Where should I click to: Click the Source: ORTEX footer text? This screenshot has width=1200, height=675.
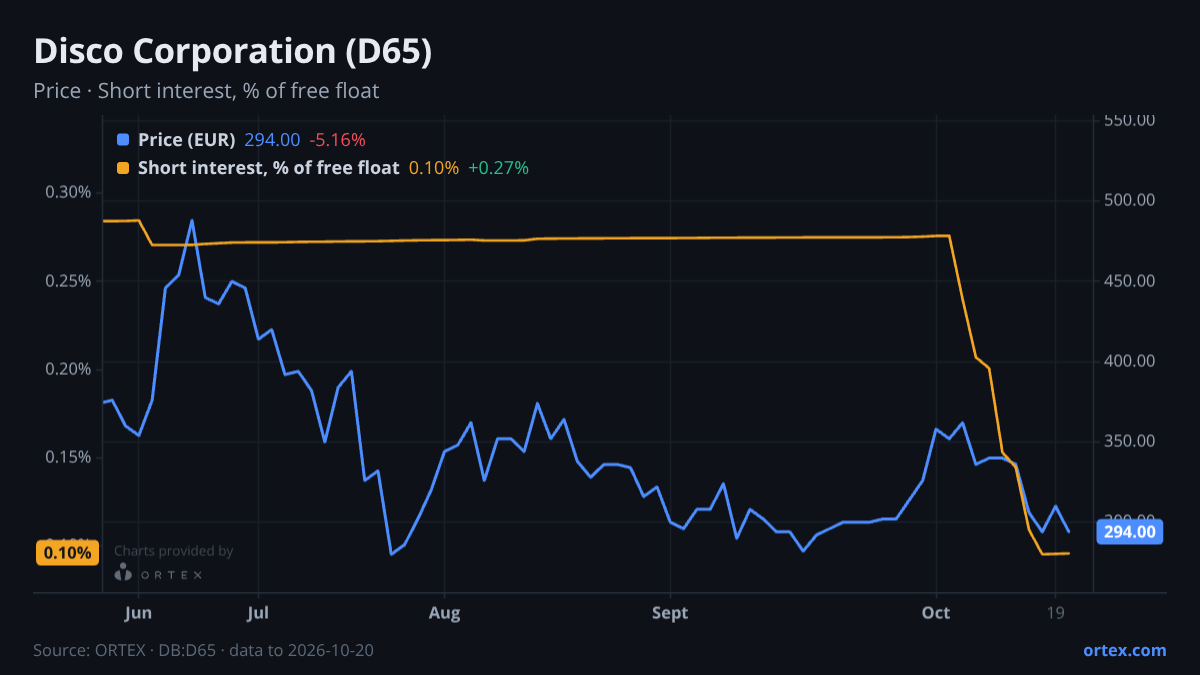204,650
